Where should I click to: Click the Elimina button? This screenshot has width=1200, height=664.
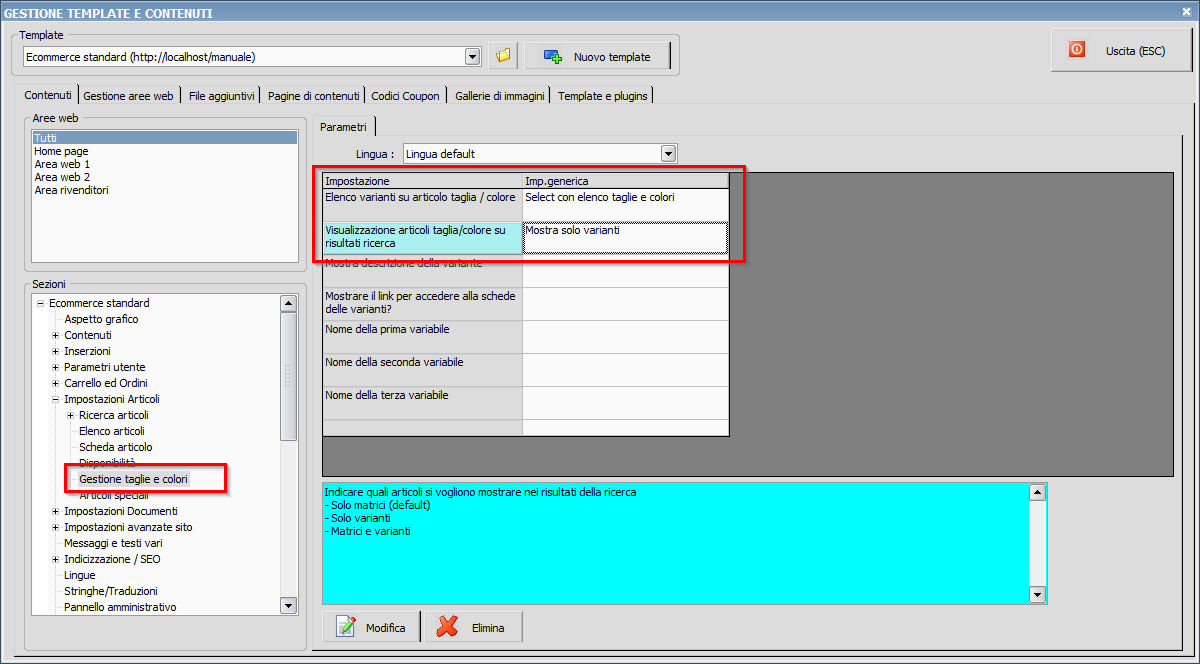pyautogui.click(x=474, y=628)
